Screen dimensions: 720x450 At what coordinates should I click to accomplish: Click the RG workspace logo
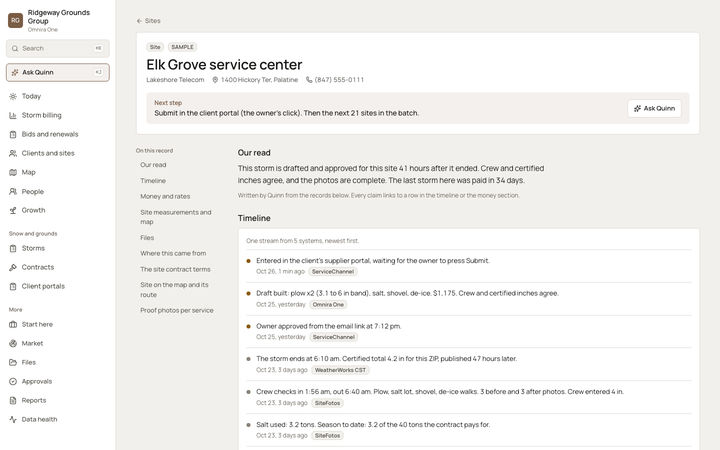[15, 20]
